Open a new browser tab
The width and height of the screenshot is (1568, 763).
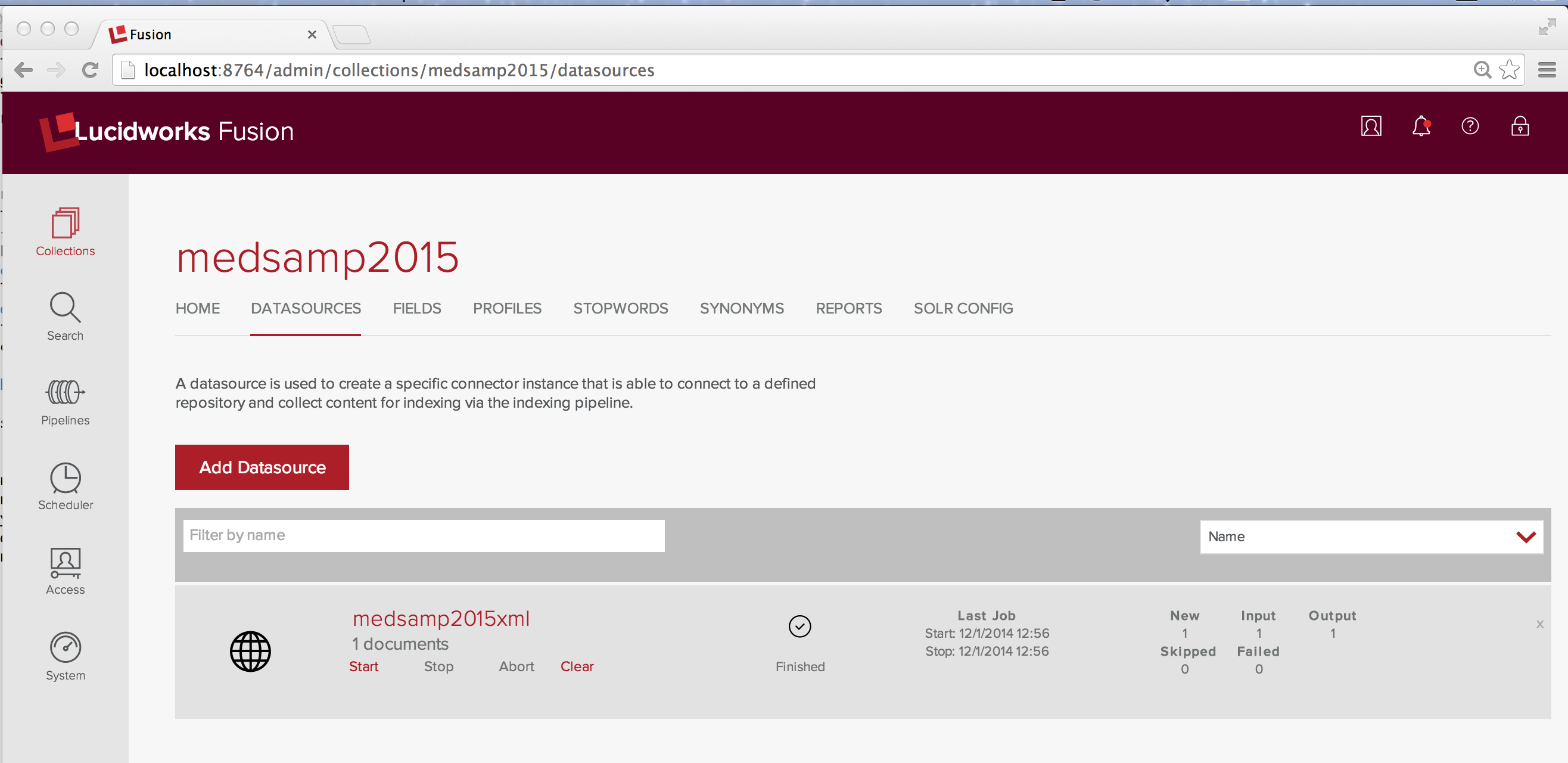click(352, 35)
